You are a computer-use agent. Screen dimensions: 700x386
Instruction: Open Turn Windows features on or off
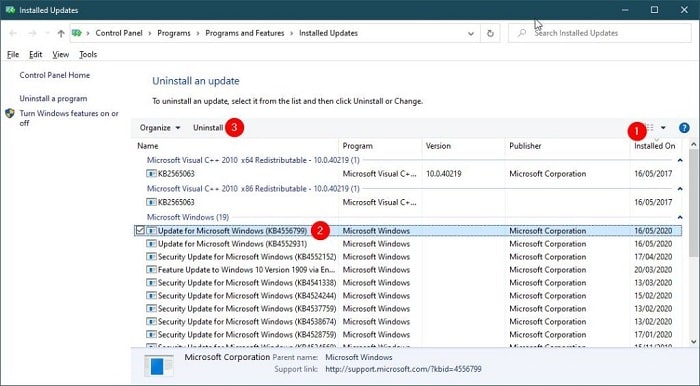(69, 118)
